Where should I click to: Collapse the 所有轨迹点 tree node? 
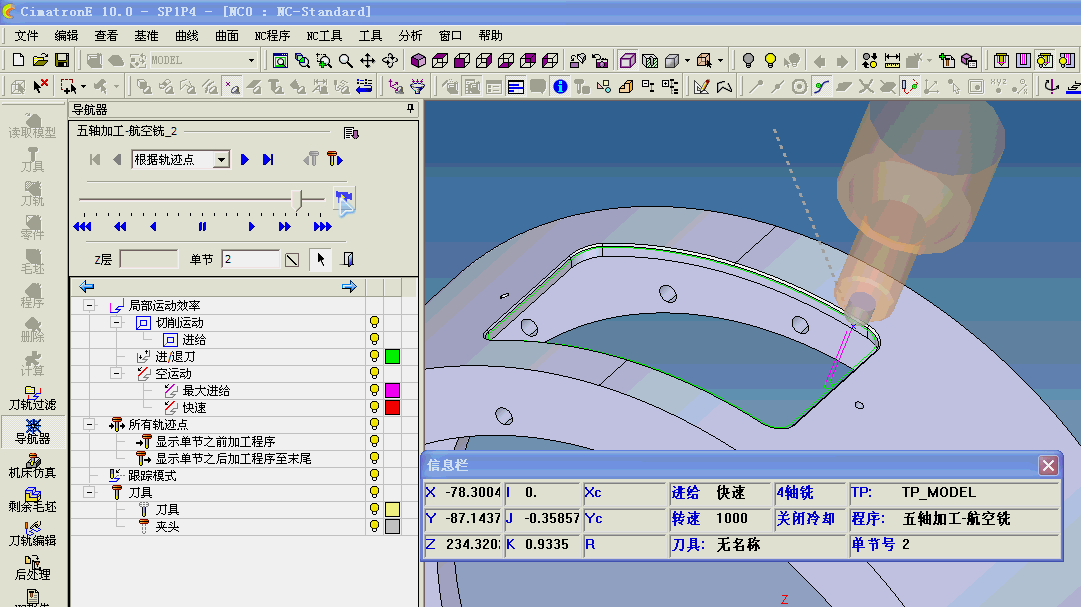pyautogui.click(x=89, y=424)
